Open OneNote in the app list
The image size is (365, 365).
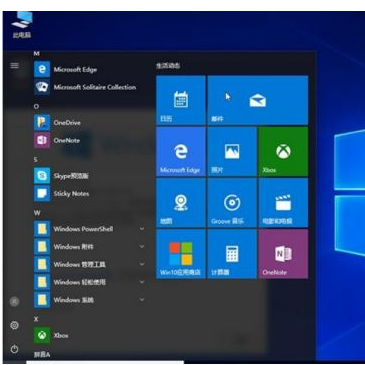90,140
